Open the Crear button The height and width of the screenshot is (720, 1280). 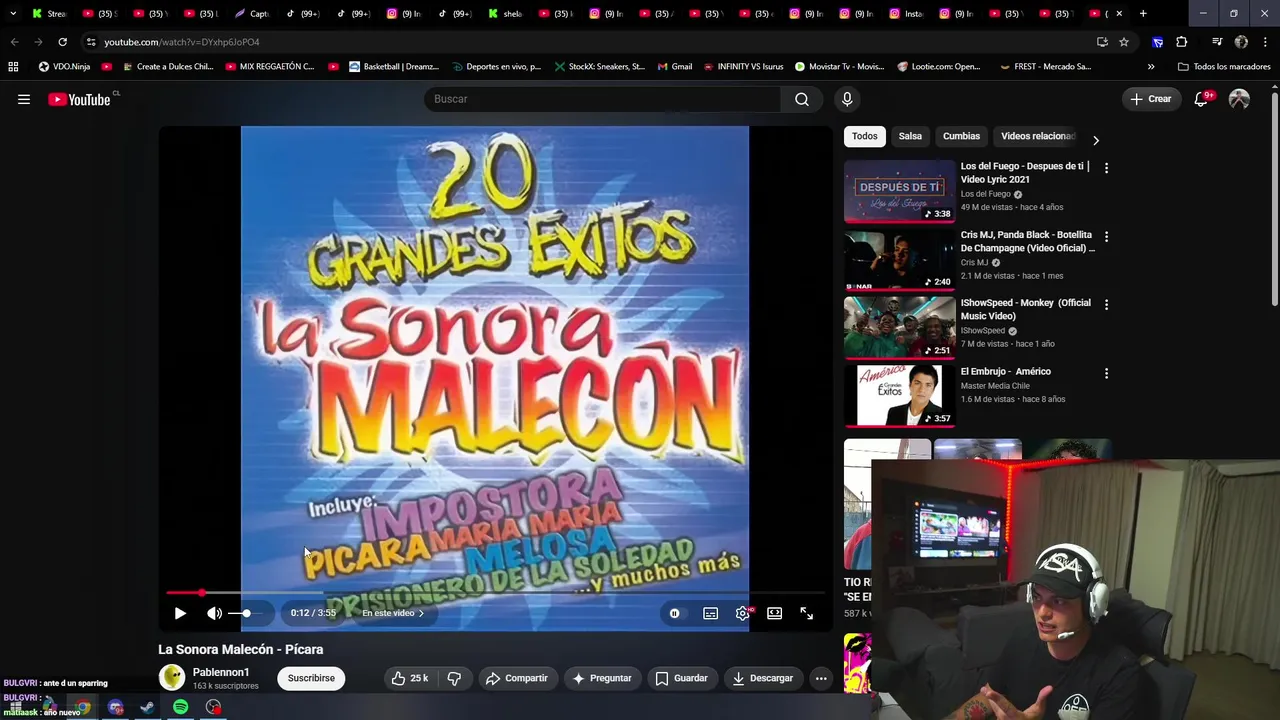[1150, 99]
